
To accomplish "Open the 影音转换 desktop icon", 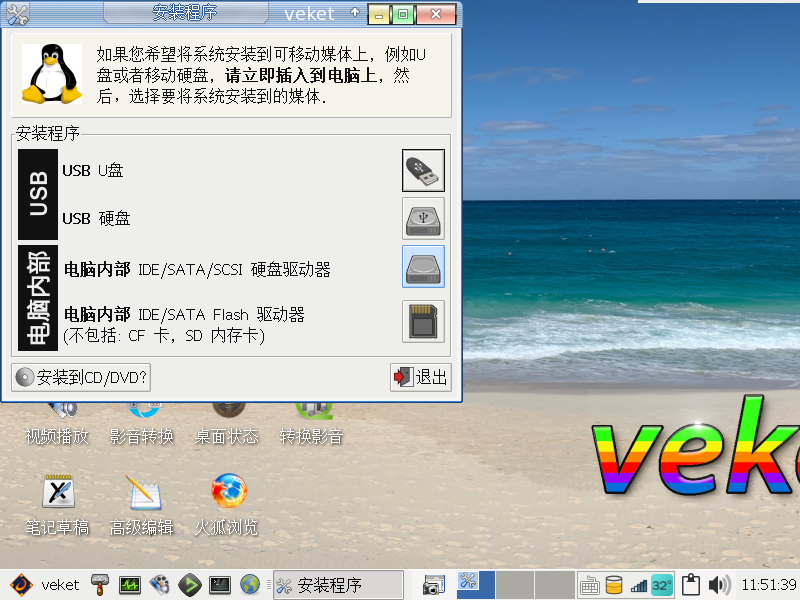I will (x=142, y=424).
